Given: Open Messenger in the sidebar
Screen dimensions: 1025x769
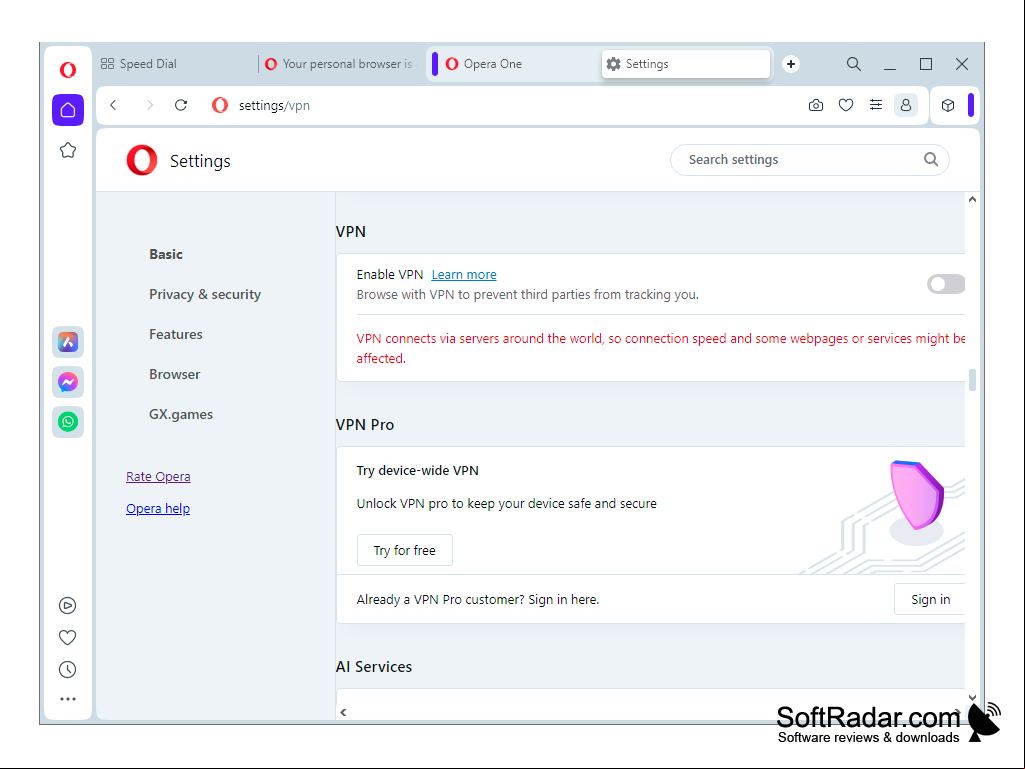Looking at the screenshot, I should 68,382.
